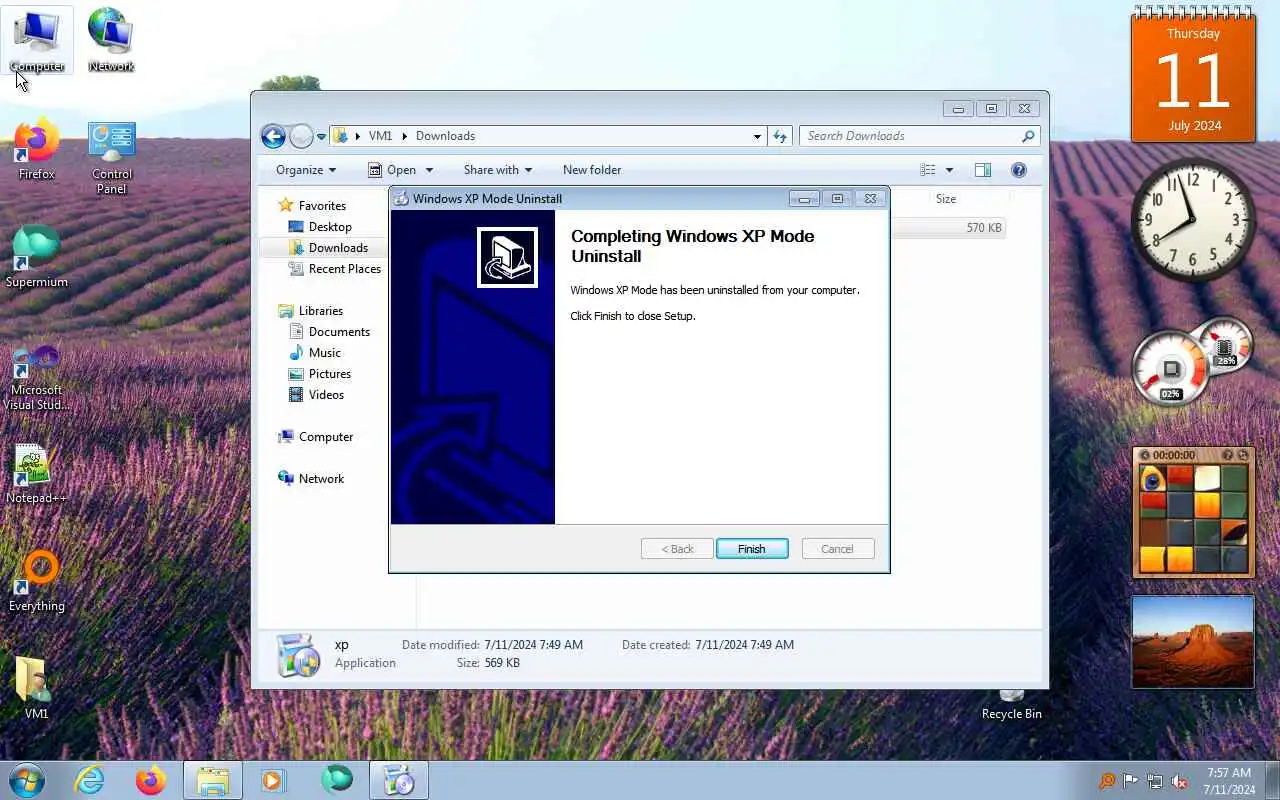Launch the Supermium desktop shortcut
The width and height of the screenshot is (1280, 800).
pyautogui.click(x=37, y=257)
